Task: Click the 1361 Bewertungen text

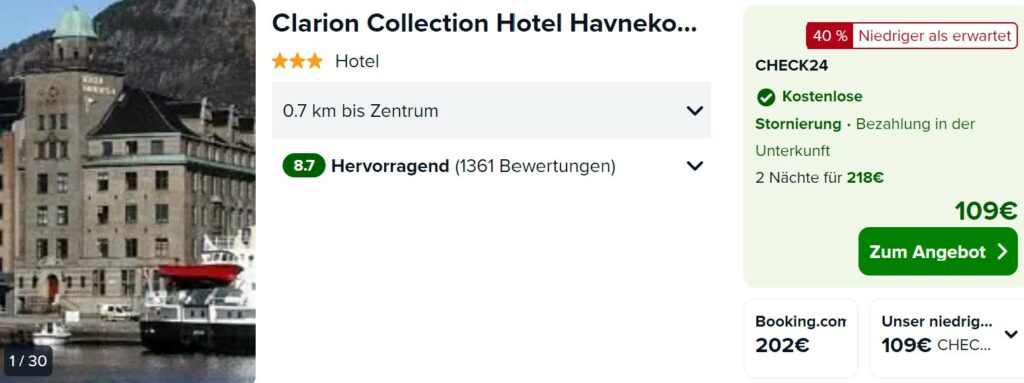Action: [536, 166]
